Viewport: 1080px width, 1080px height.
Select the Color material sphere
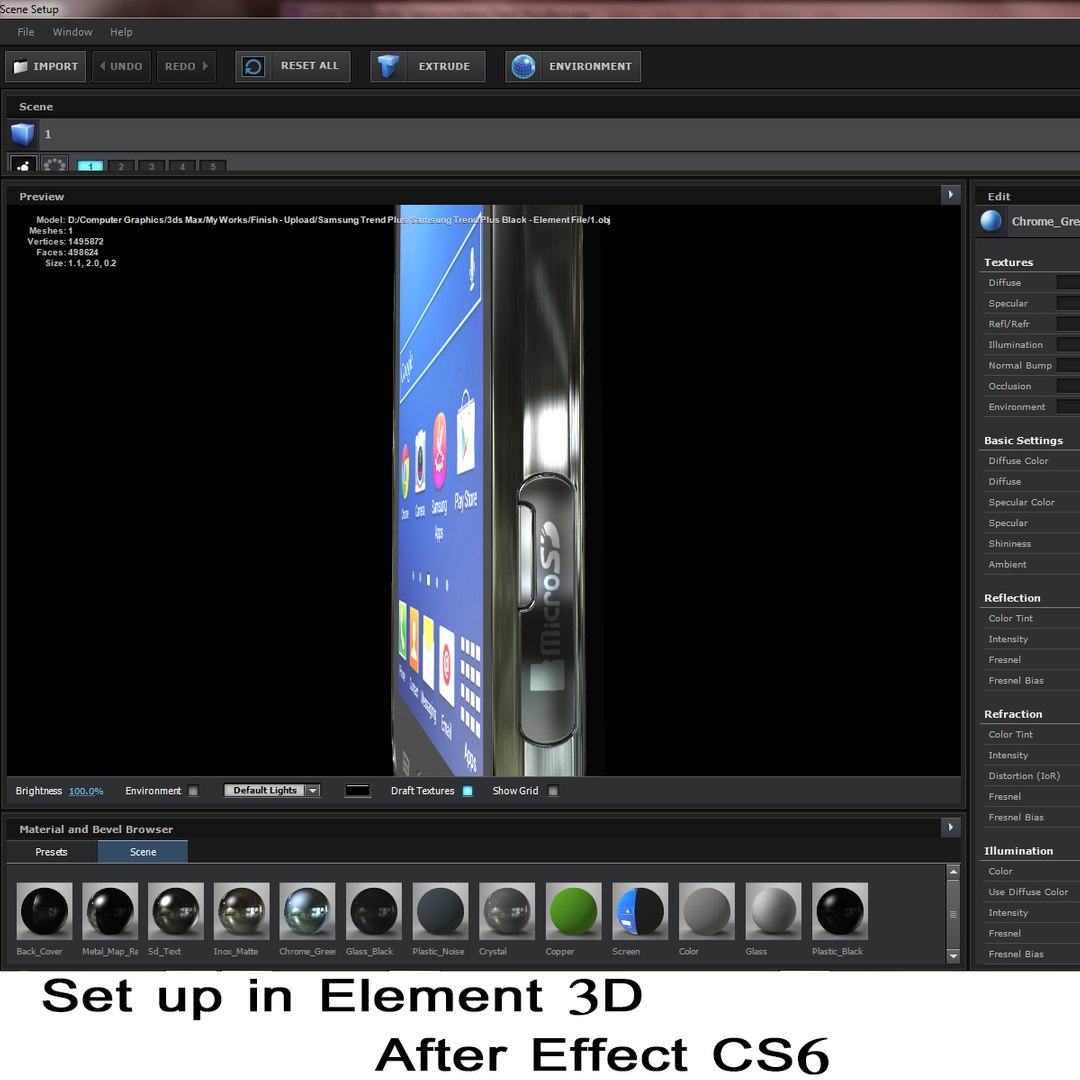point(707,911)
